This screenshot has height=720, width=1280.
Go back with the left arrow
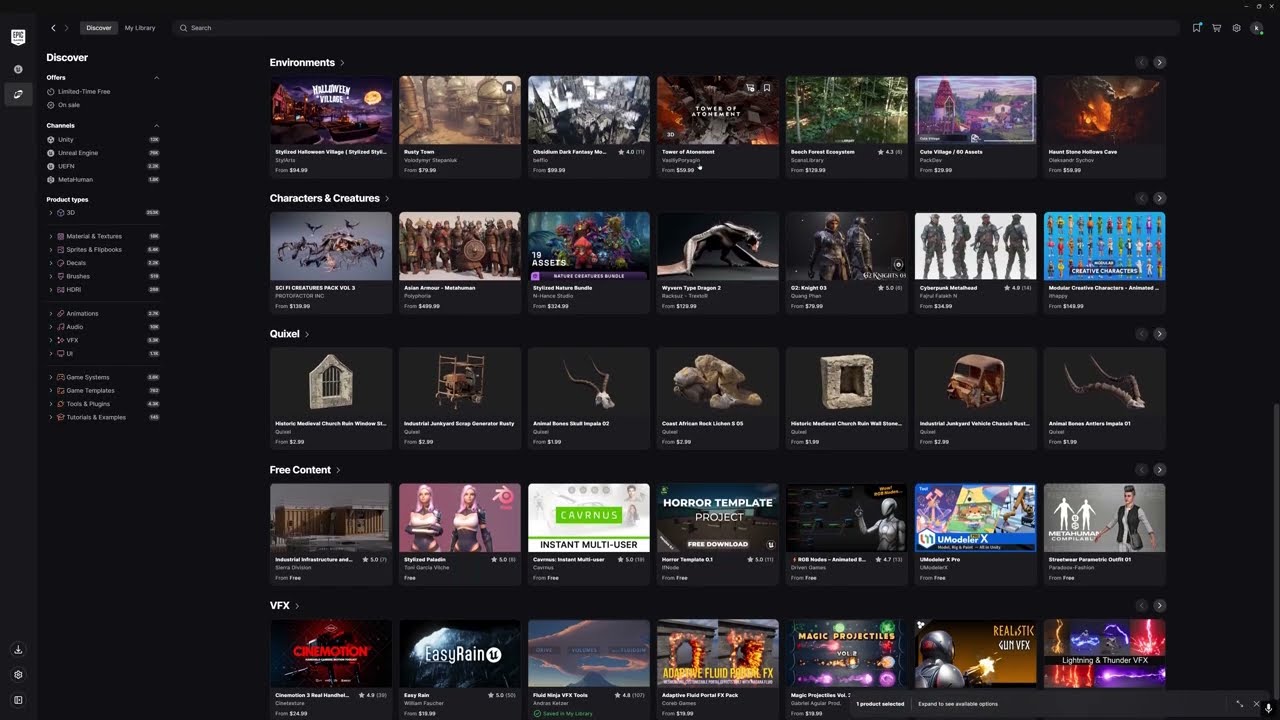pyautogui.click(x=53, y=28)
